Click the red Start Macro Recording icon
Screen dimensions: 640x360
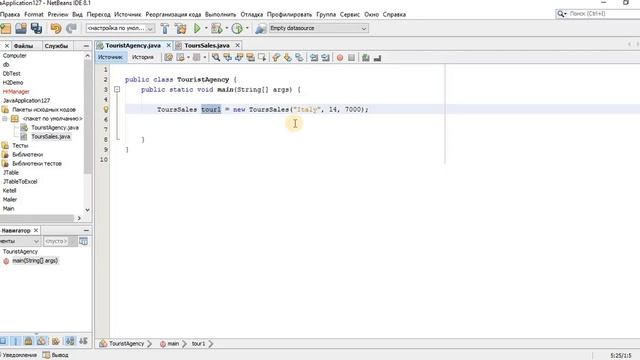pyautogui.click(x=340, y=58)
